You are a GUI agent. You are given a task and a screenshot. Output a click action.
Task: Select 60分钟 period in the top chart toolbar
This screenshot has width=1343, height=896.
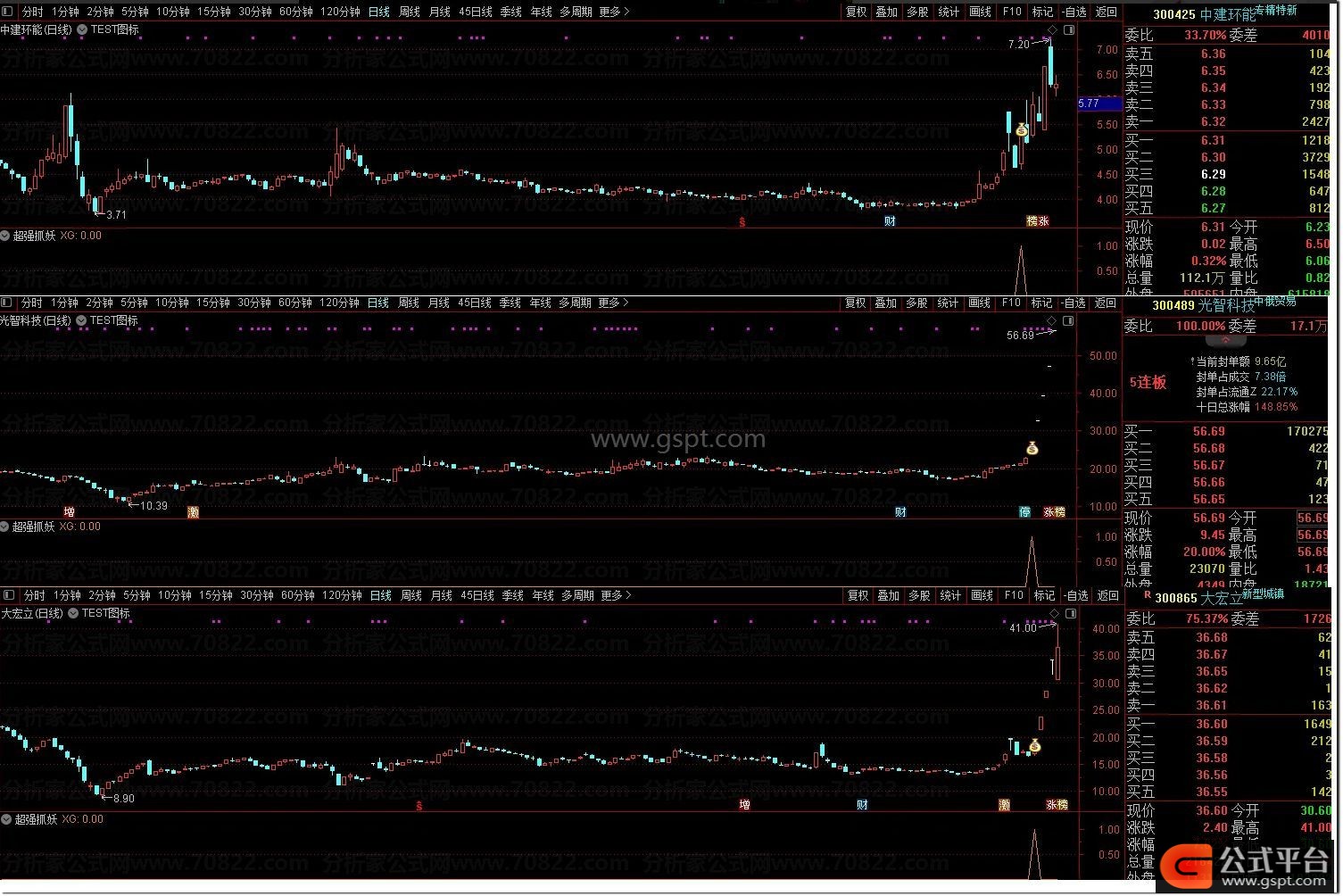(x=295, y=12)
